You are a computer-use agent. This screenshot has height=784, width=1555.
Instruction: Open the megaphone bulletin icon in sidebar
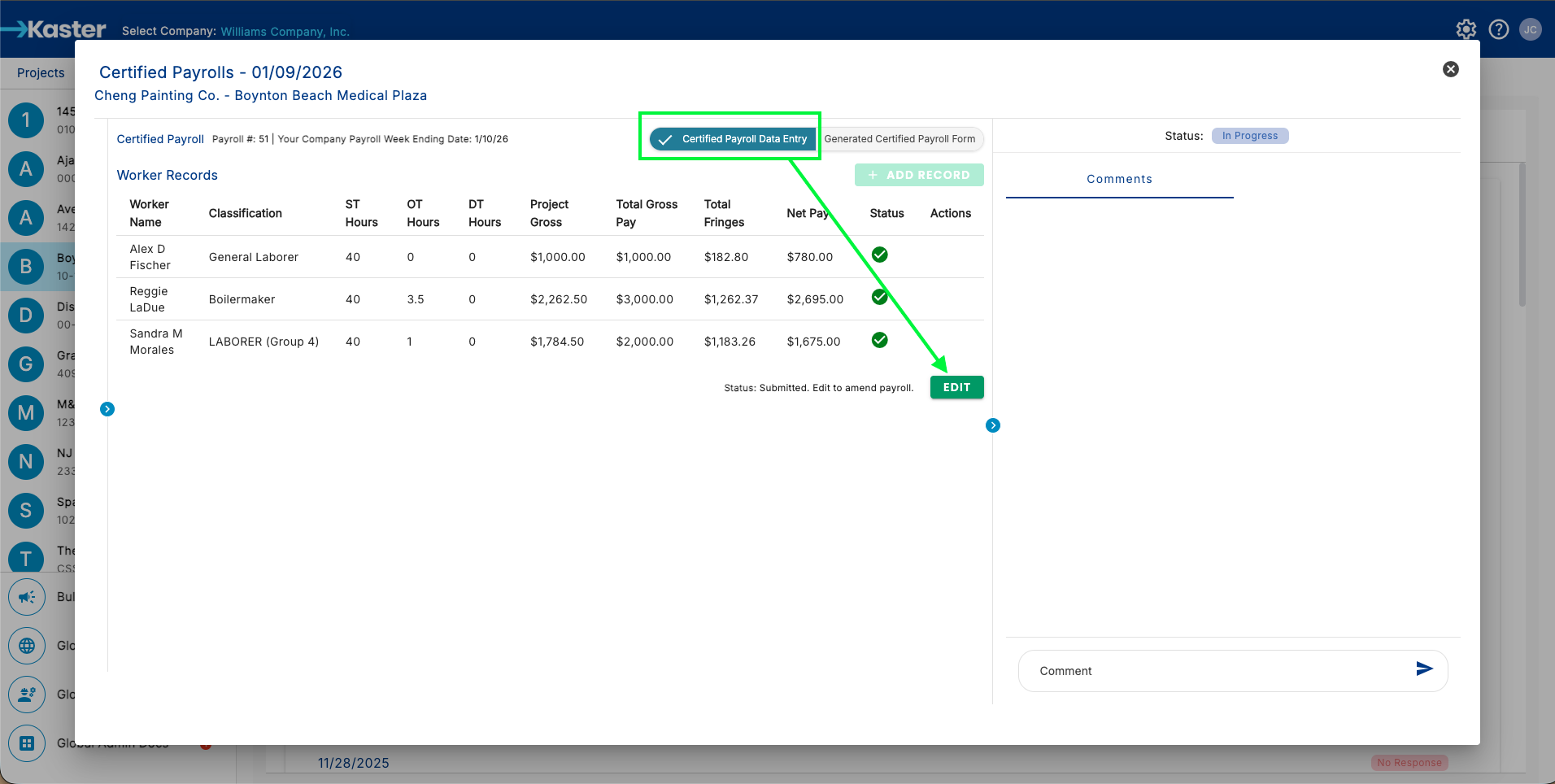27,597
